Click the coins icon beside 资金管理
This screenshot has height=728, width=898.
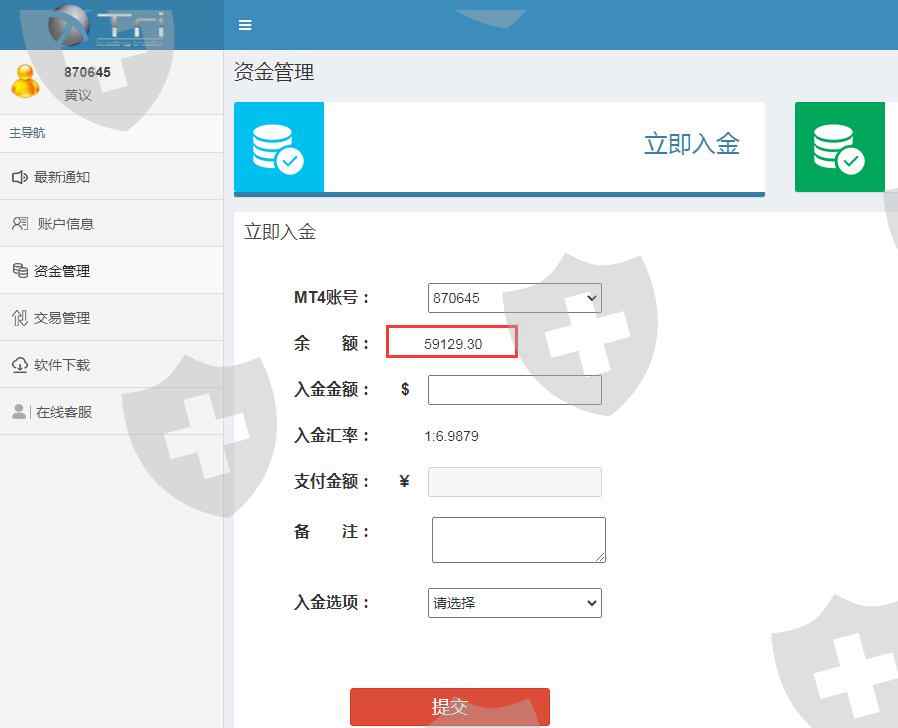pyautogui.click(x=19, y=271)
